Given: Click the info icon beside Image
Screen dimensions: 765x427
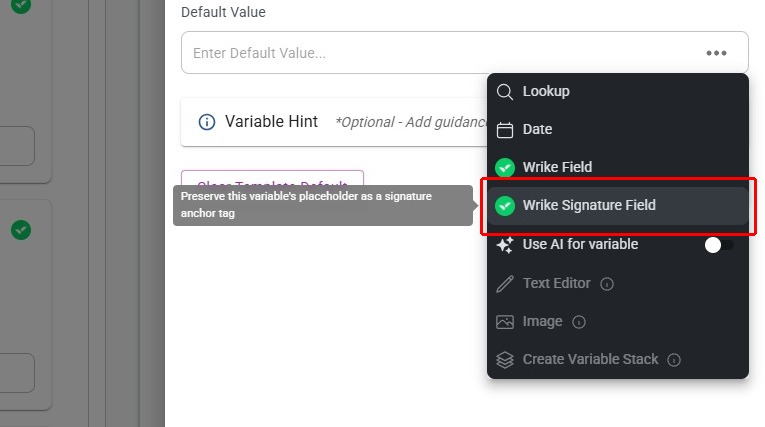Looking at the screenshot, I should [579, 322].
